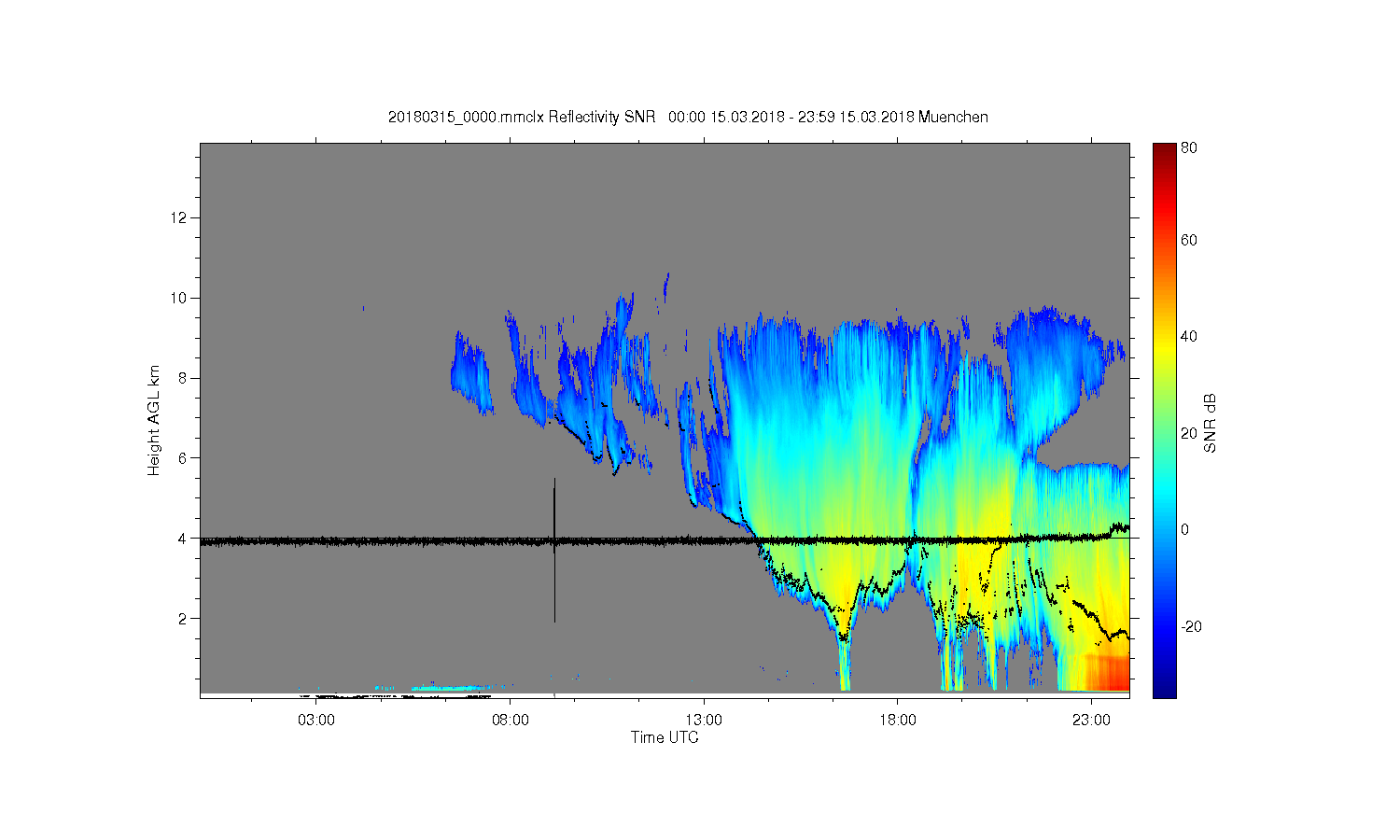Click the orange-red high SNR patch near 23:00

coord(1107,672)
